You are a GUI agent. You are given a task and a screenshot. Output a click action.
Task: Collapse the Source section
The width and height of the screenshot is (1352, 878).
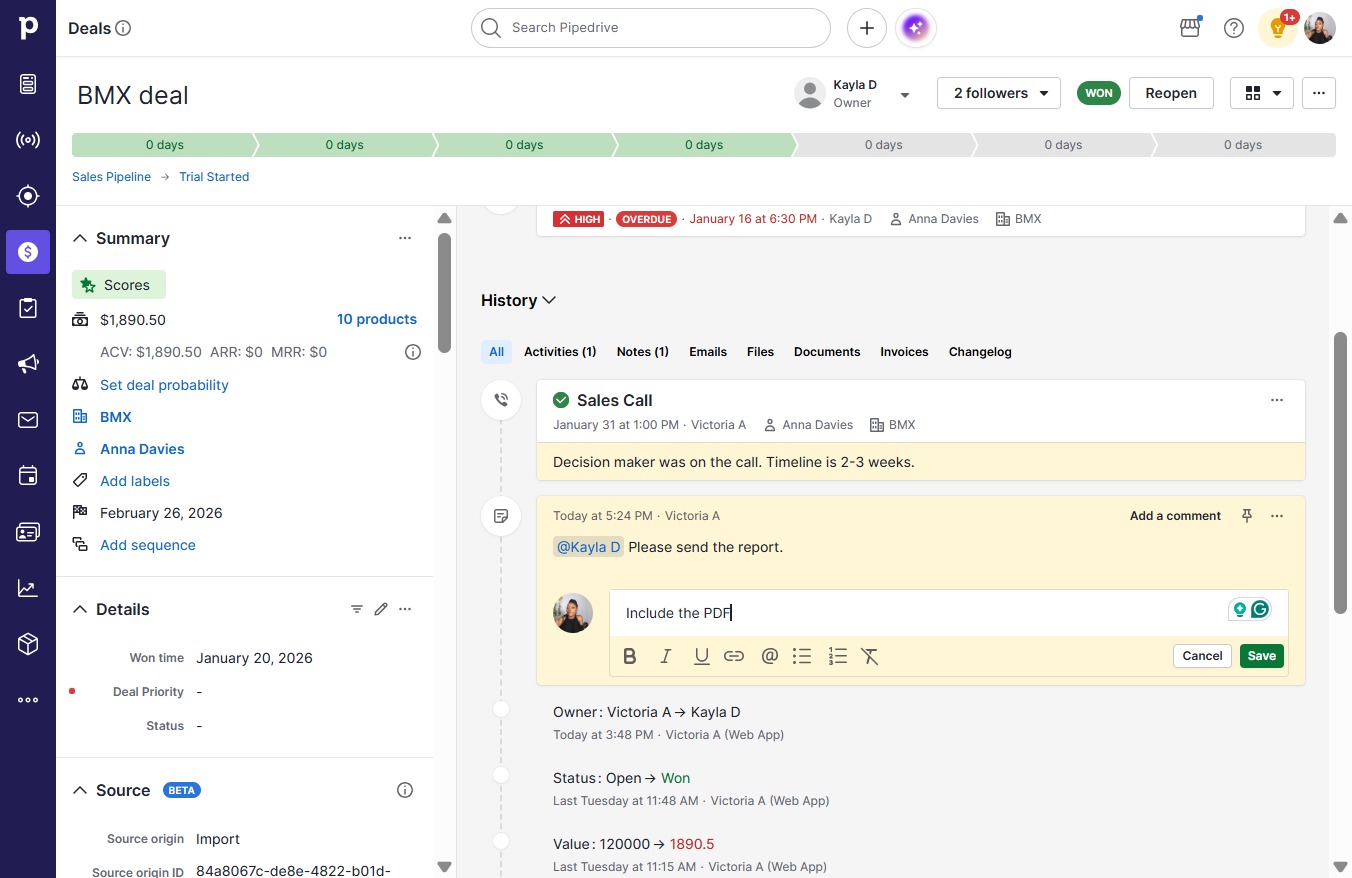80,790
